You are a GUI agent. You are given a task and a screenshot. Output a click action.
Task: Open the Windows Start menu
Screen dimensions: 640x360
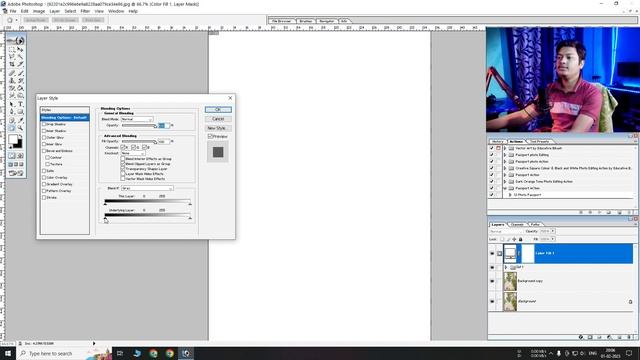pos(8,353)
